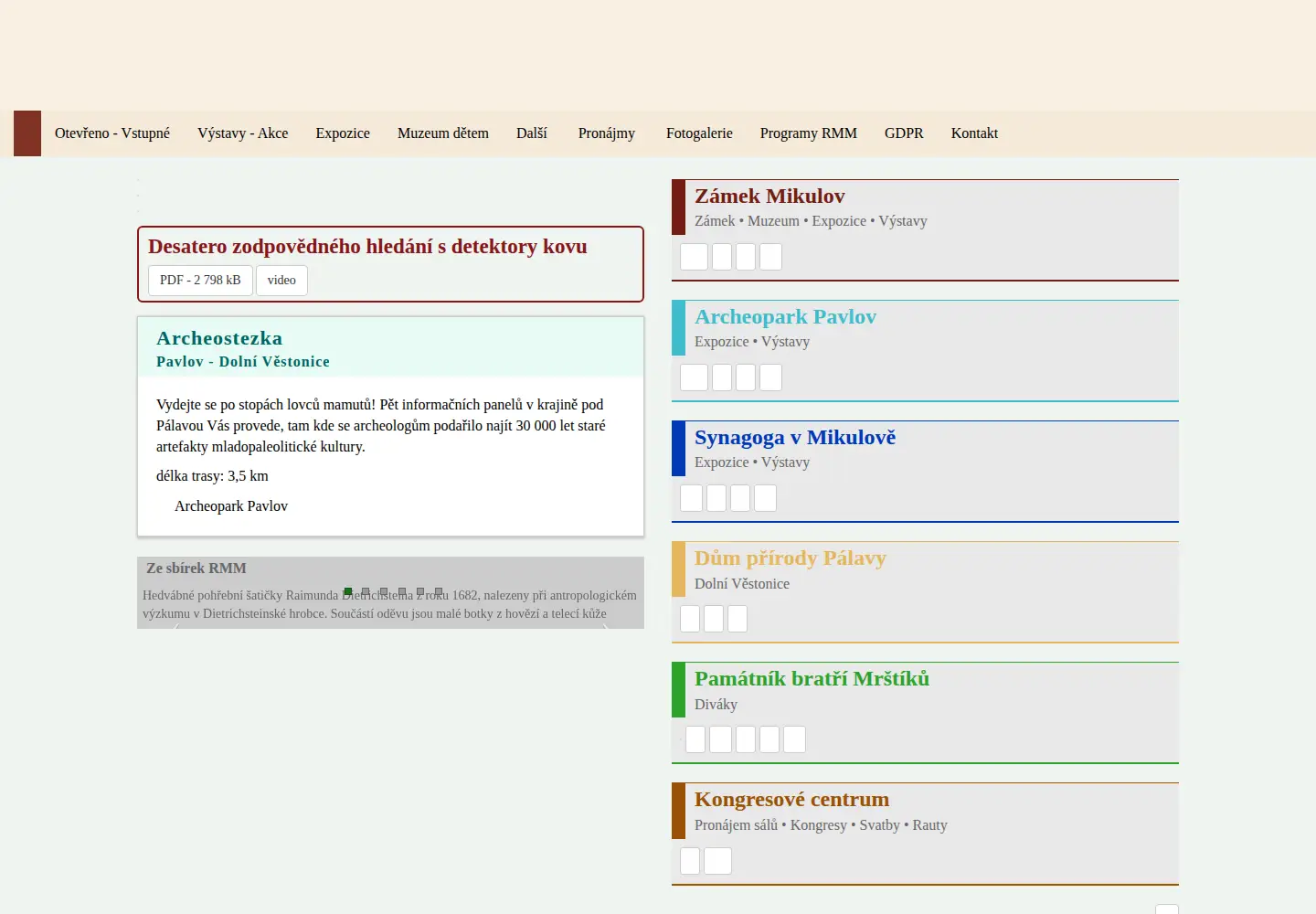Click fifth icon box under Památník bratří Mrštíků
This screenshot has width=1316, height=914.
coord(794,739)
